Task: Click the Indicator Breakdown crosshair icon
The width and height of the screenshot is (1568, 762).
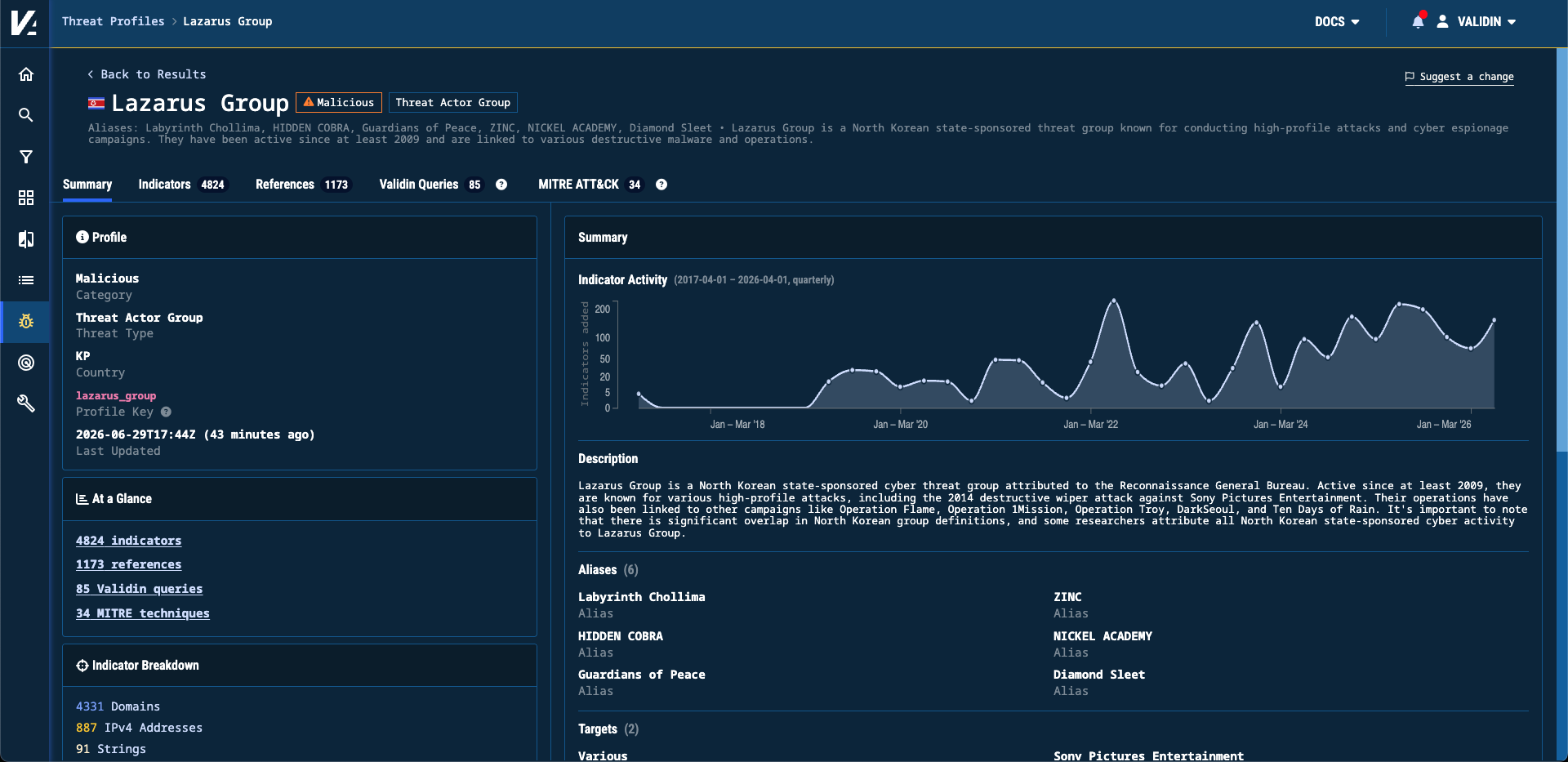Action: pyautogui.click(x=82, y=666)
